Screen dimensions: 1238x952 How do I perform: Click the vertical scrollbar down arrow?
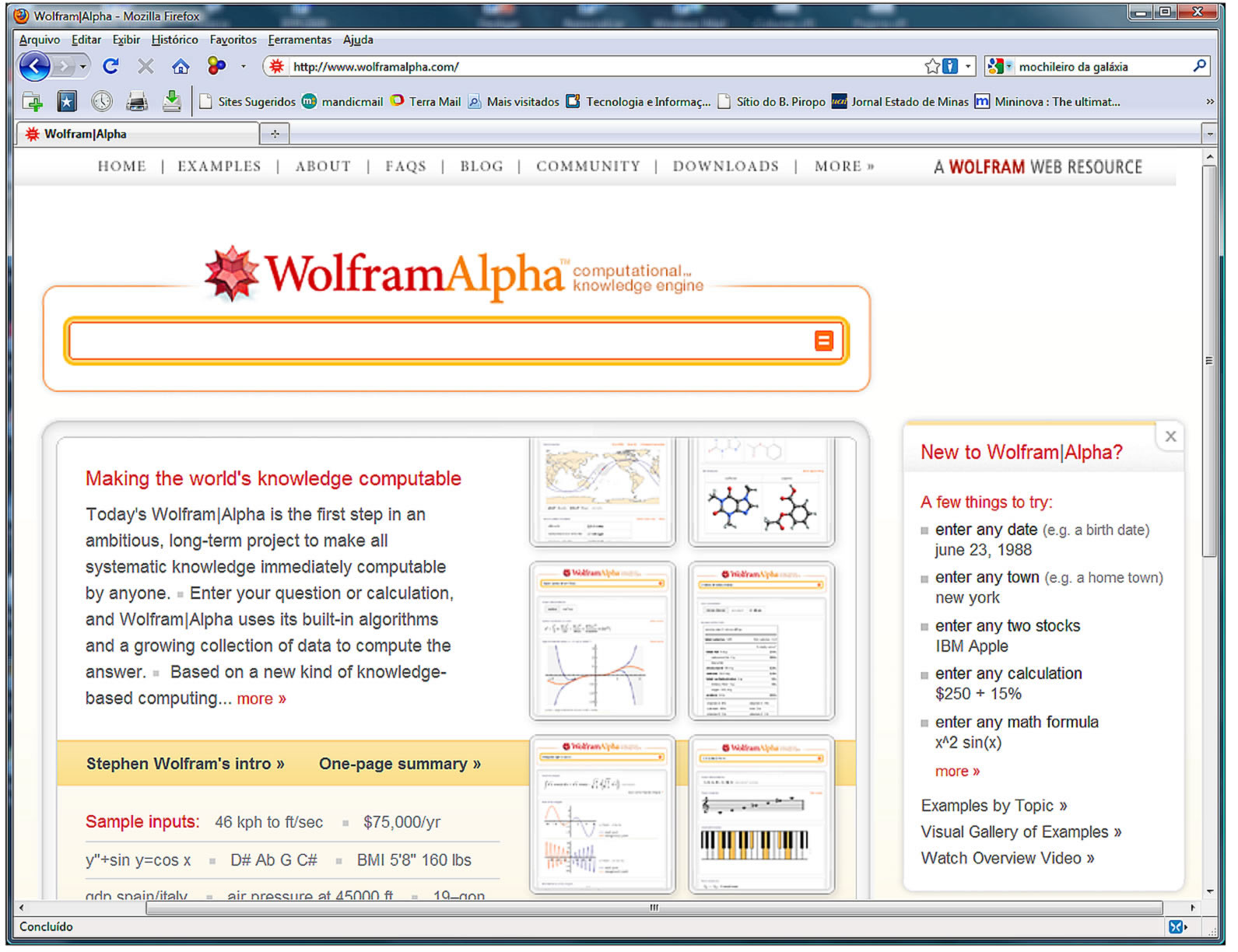(1209, 891)
